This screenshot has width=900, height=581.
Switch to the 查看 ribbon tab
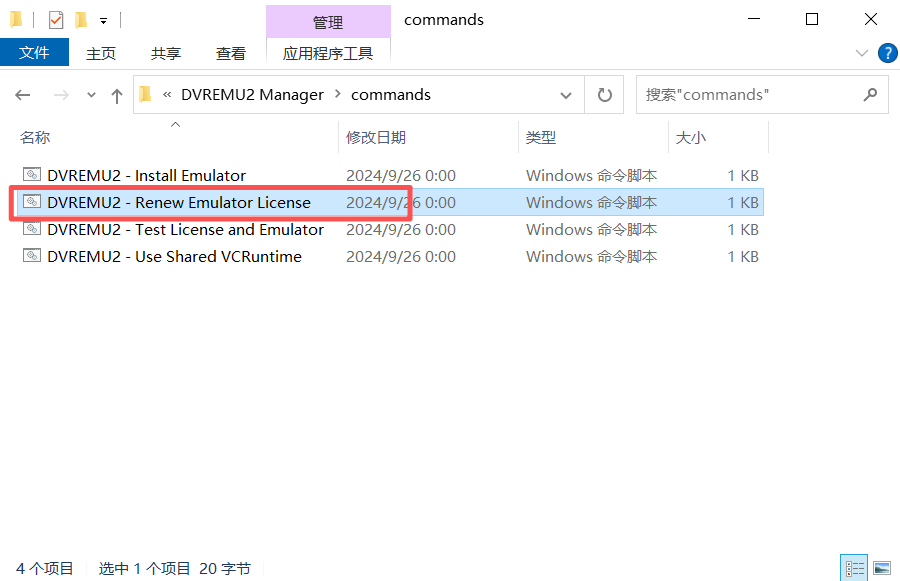(x=230, y=53)
